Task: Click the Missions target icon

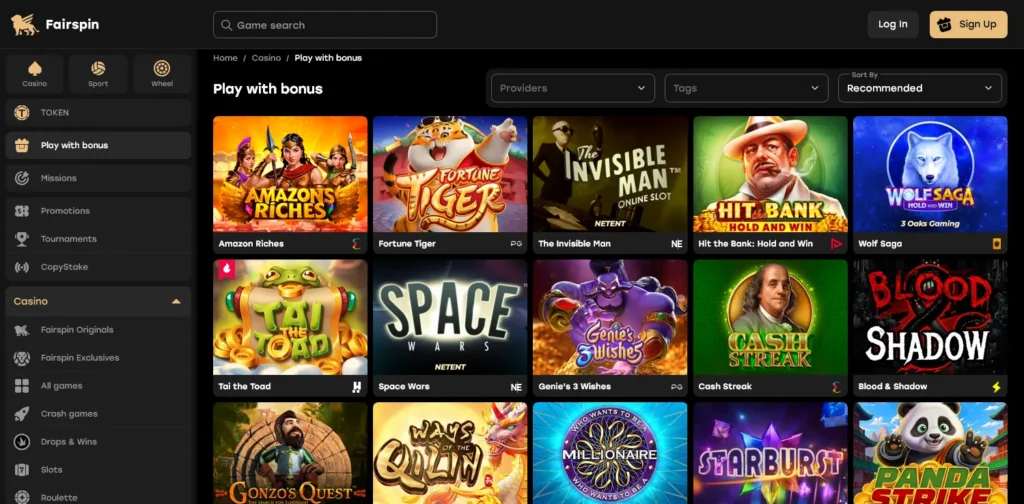Action: 22,178
